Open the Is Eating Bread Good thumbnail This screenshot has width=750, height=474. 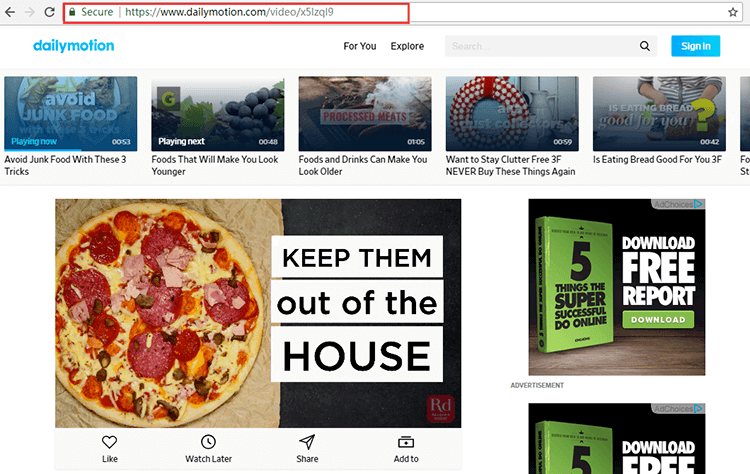coord(659,114)
